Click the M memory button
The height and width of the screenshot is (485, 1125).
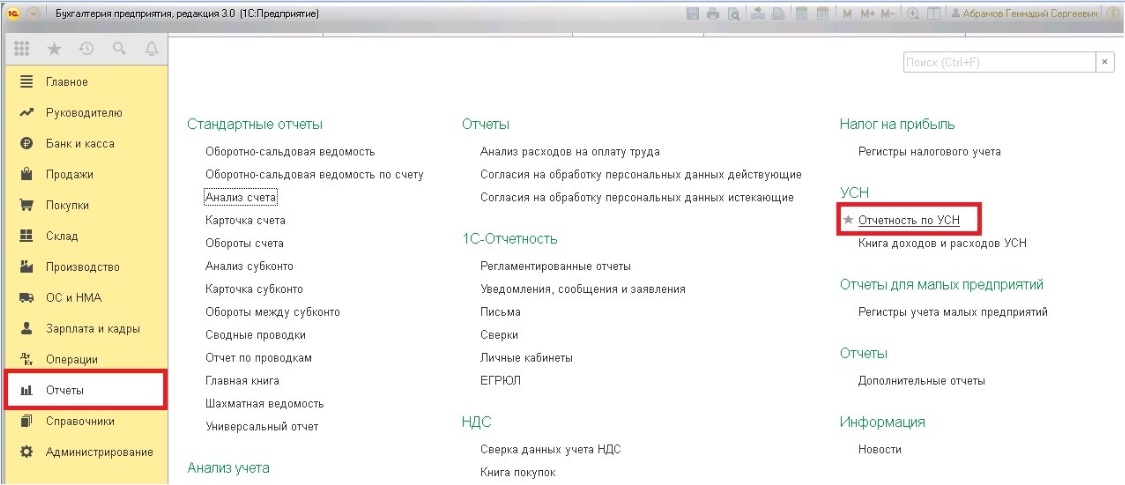pos(847,14)
